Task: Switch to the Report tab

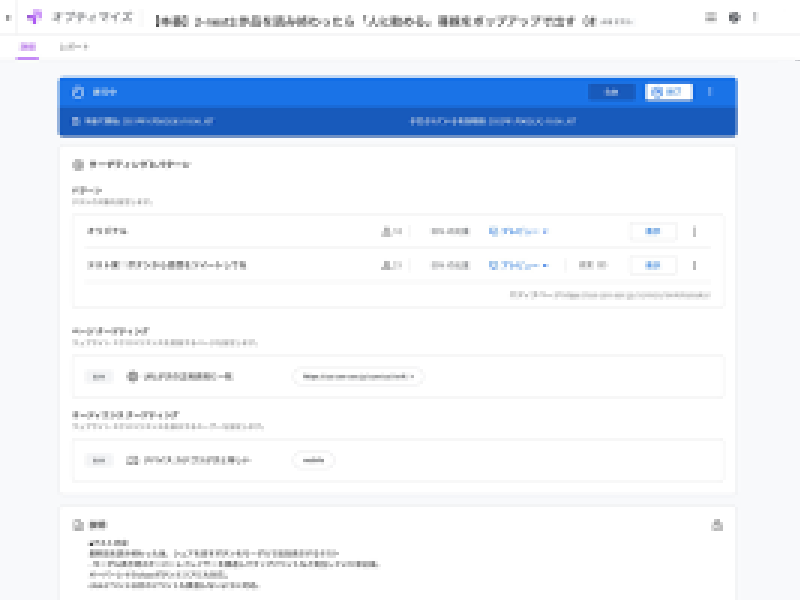Action: (x=74, y=47)
